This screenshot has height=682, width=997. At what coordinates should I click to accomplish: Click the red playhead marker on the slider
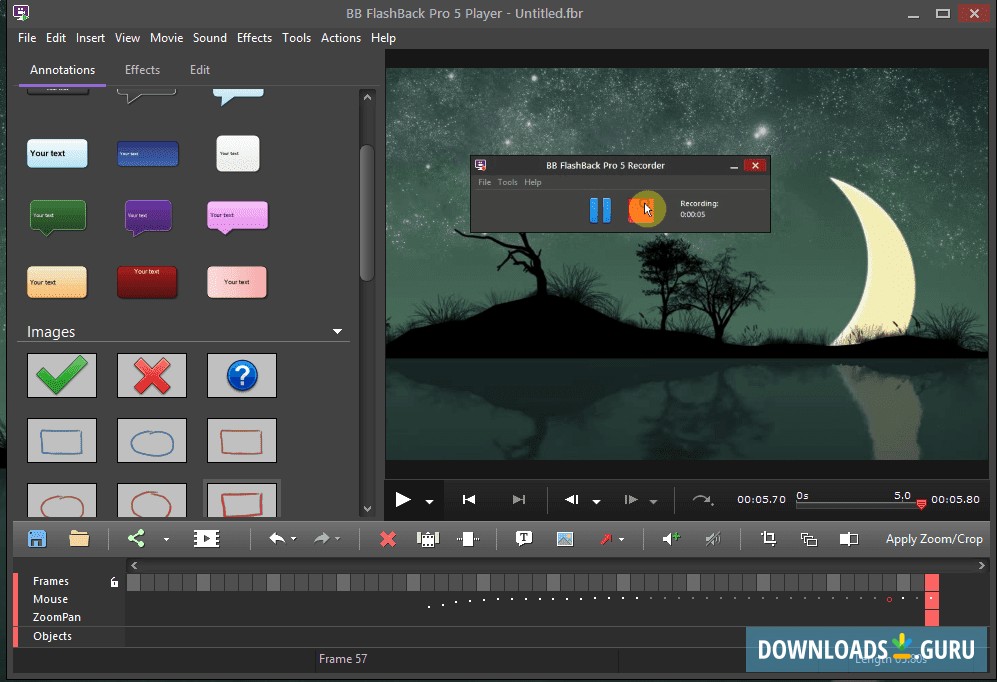click(921, 505)
